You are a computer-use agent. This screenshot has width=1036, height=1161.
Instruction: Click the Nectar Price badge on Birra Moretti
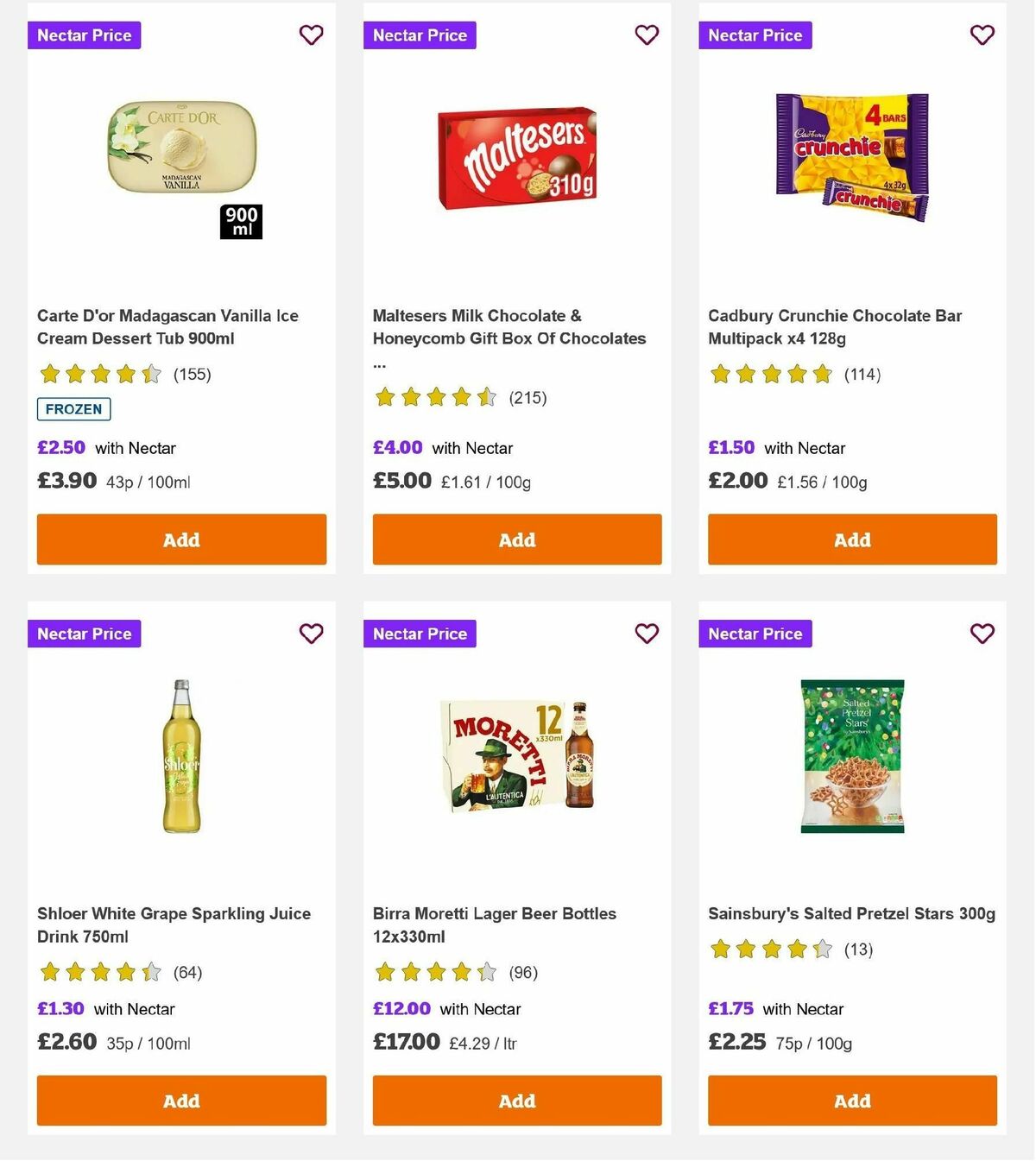[420, 633]
